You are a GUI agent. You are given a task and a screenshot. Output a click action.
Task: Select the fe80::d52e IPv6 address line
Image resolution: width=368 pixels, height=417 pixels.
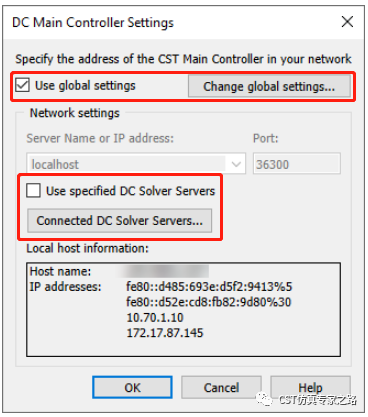click(x=209, y=302)
